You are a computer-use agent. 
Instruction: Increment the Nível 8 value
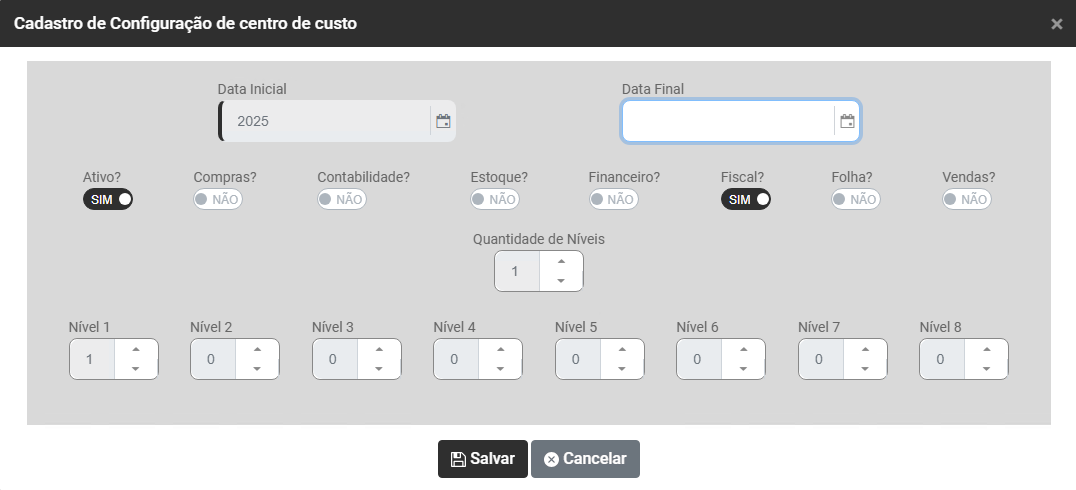pos(986,349)
